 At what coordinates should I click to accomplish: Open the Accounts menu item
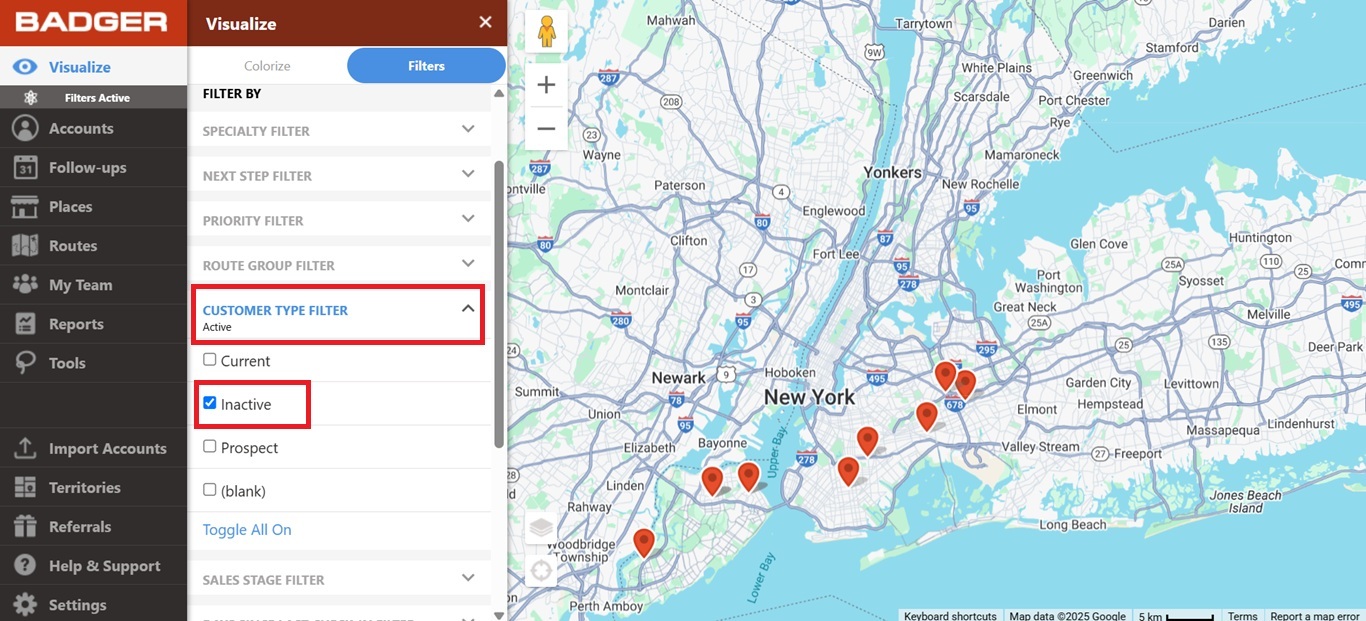(x=93, y=128)
